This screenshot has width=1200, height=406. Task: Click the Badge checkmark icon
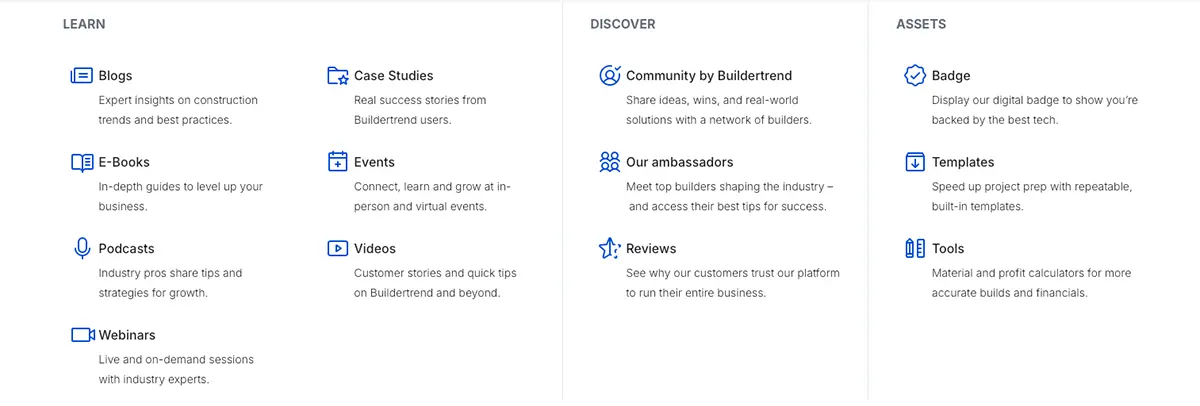tap(914, 76)
